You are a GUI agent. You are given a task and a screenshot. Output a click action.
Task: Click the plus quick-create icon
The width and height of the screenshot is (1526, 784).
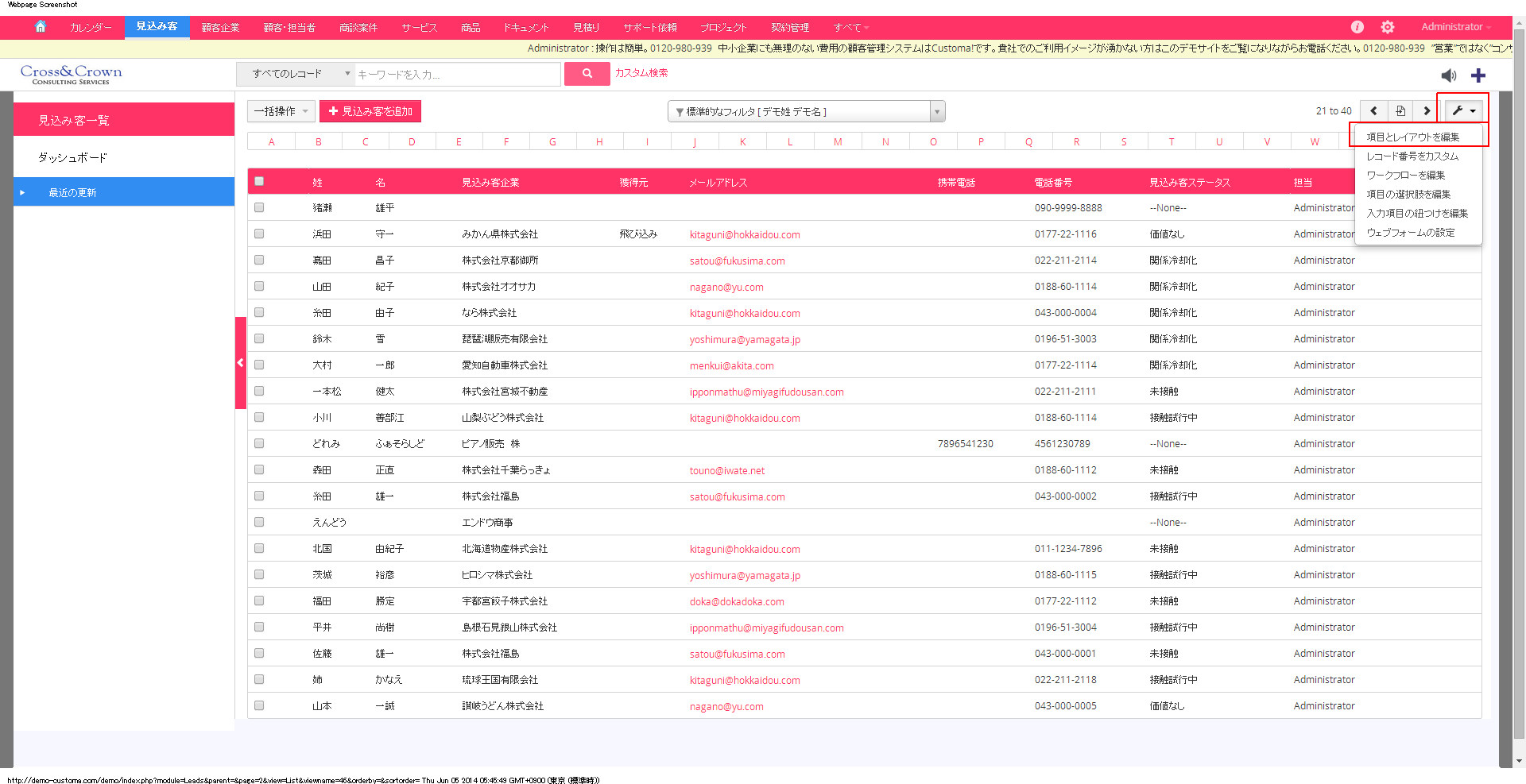click(x=1478, y=75)
